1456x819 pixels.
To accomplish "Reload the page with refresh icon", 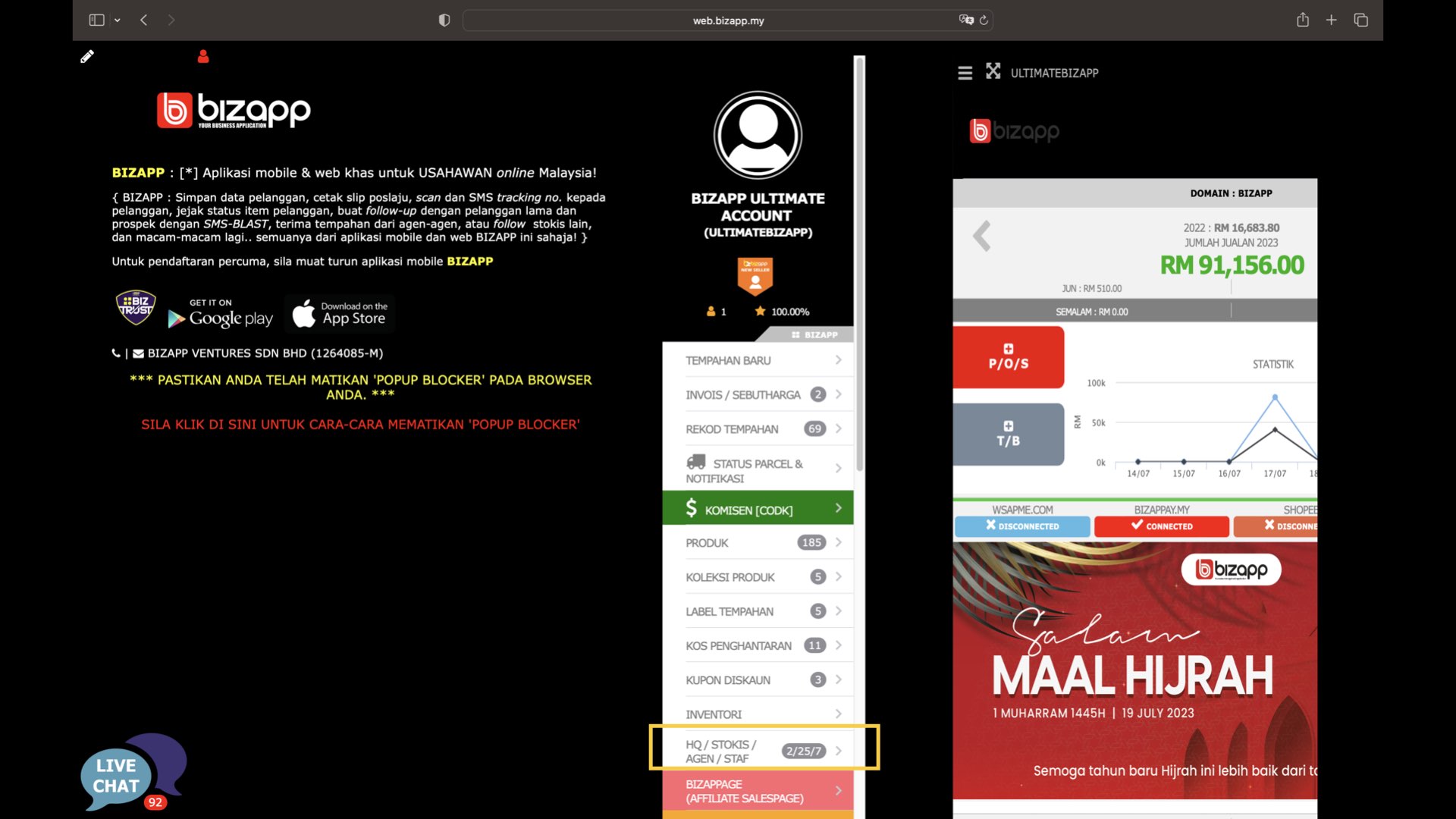I will [984, 20].
